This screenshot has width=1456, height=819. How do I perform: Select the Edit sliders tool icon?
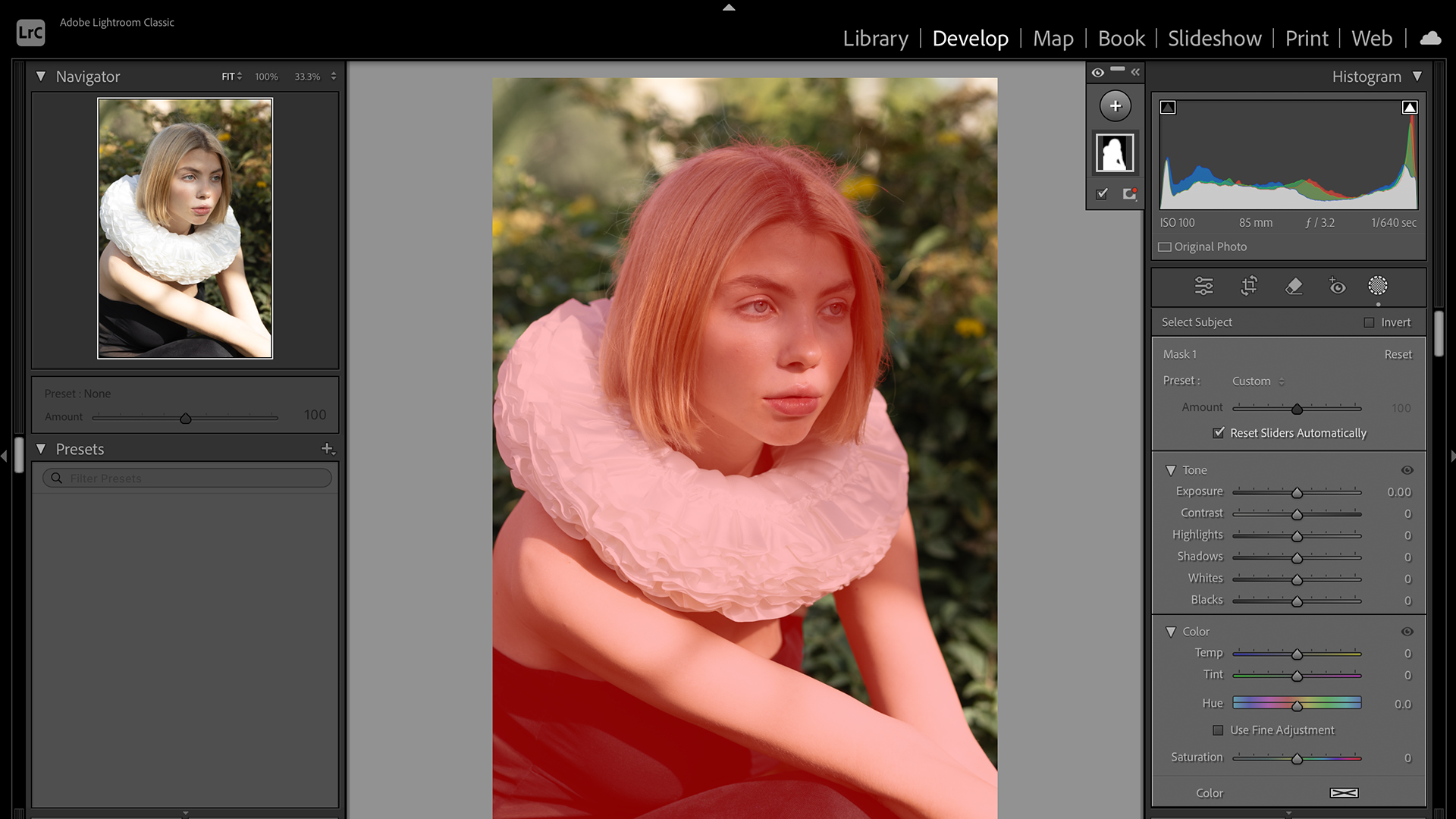click(x=1203, y=286)
